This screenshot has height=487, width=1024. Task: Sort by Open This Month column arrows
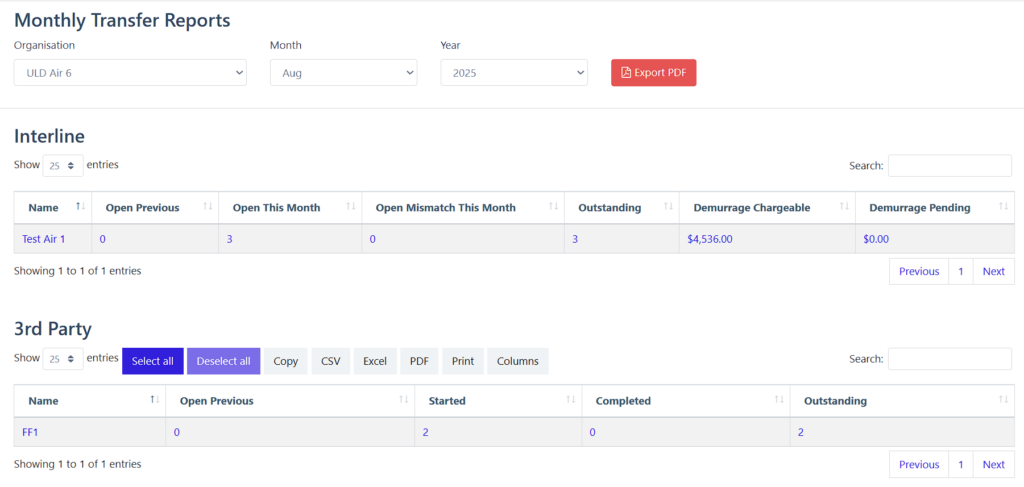click(351, 207)
